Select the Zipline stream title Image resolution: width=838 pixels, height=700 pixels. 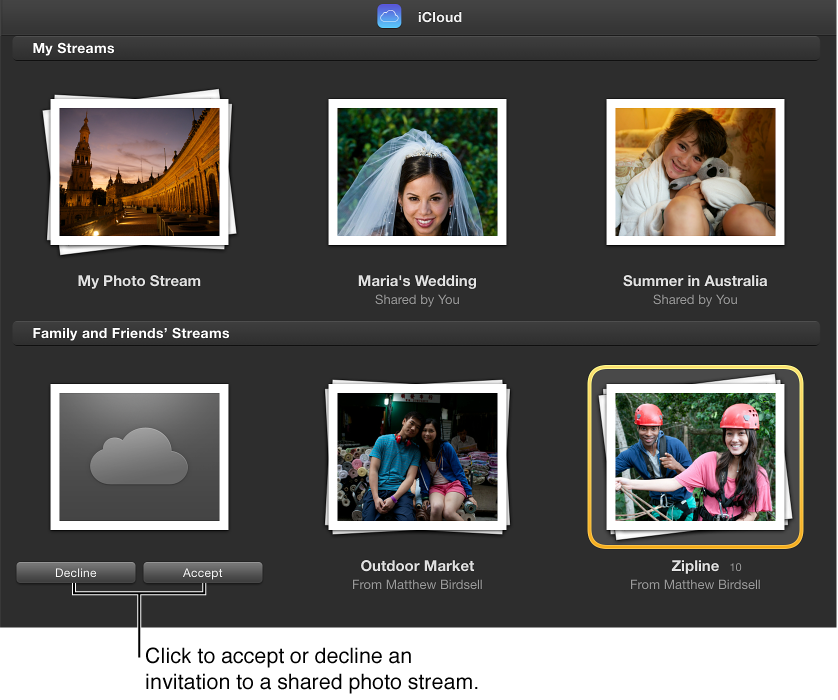tap(694, 566)
